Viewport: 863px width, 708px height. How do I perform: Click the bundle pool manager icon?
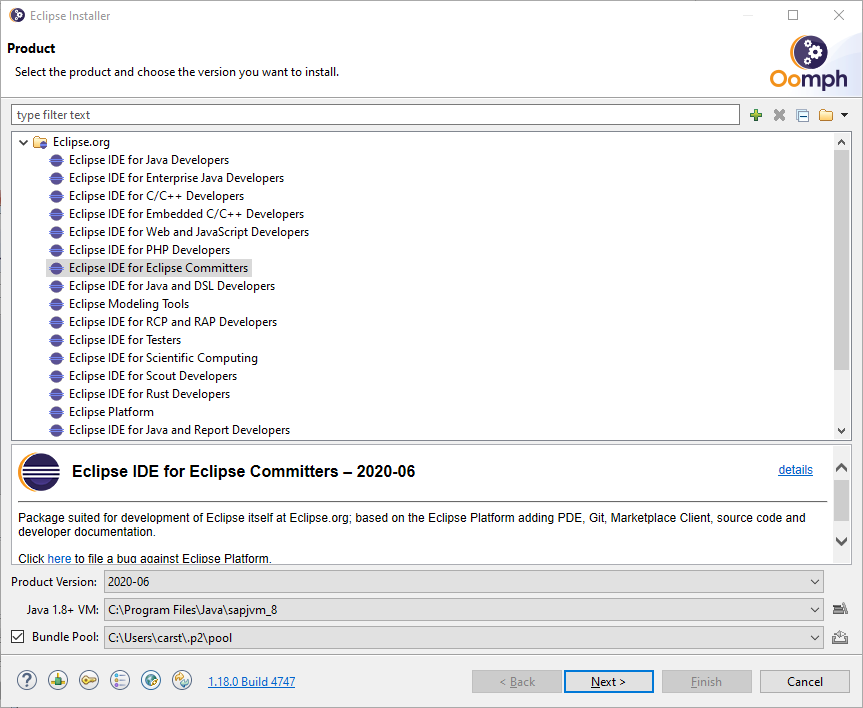840,638
